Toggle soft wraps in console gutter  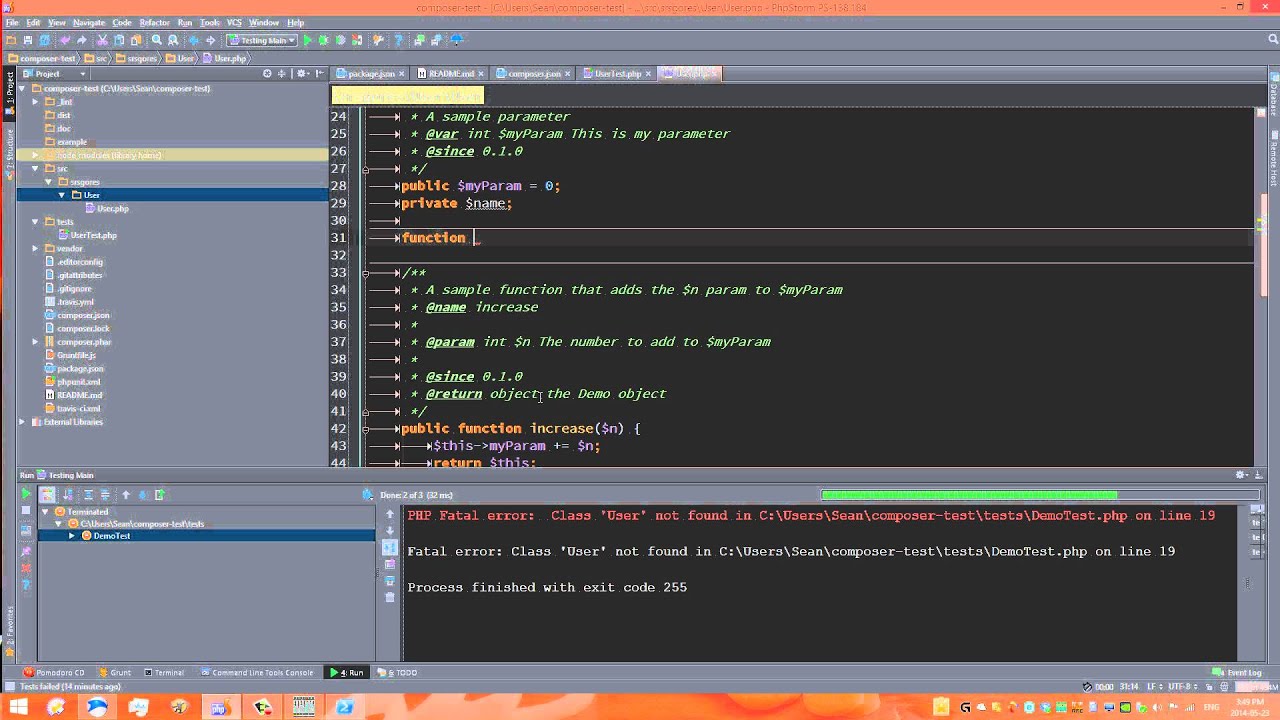pyautogui.click(x=390, y=548)
